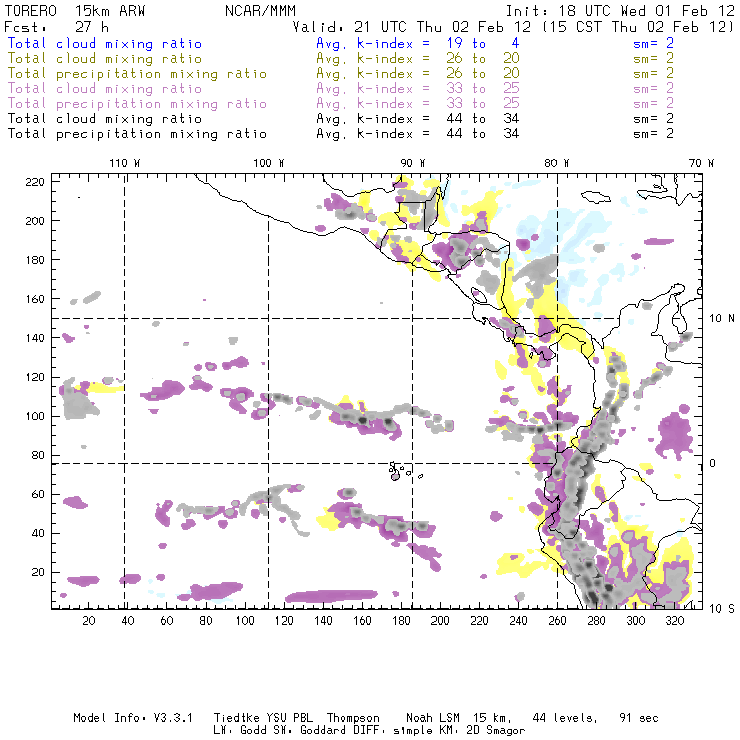Click the "60" tick on the horizontal axis

[x=167, y=621]
